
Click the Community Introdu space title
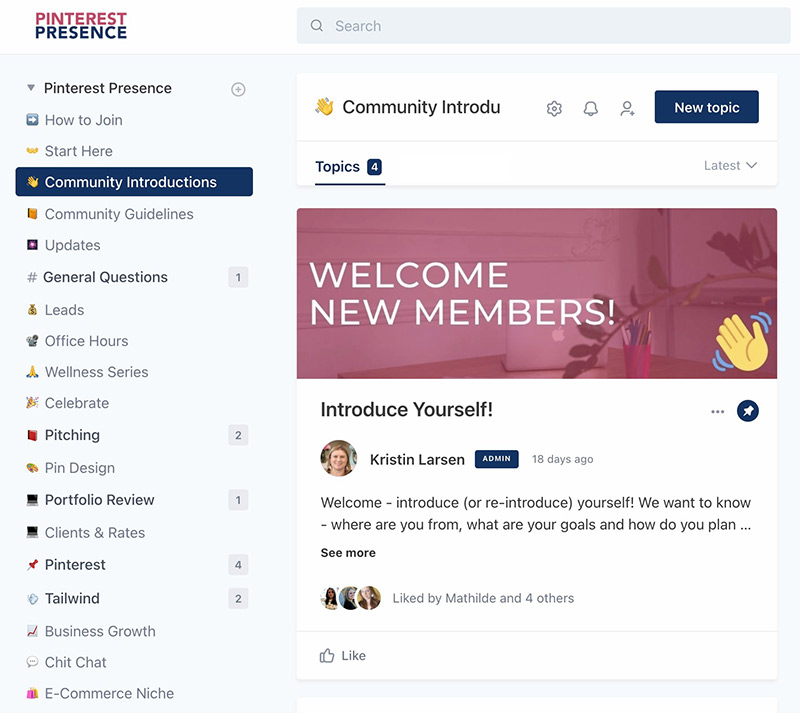point(421,107)
